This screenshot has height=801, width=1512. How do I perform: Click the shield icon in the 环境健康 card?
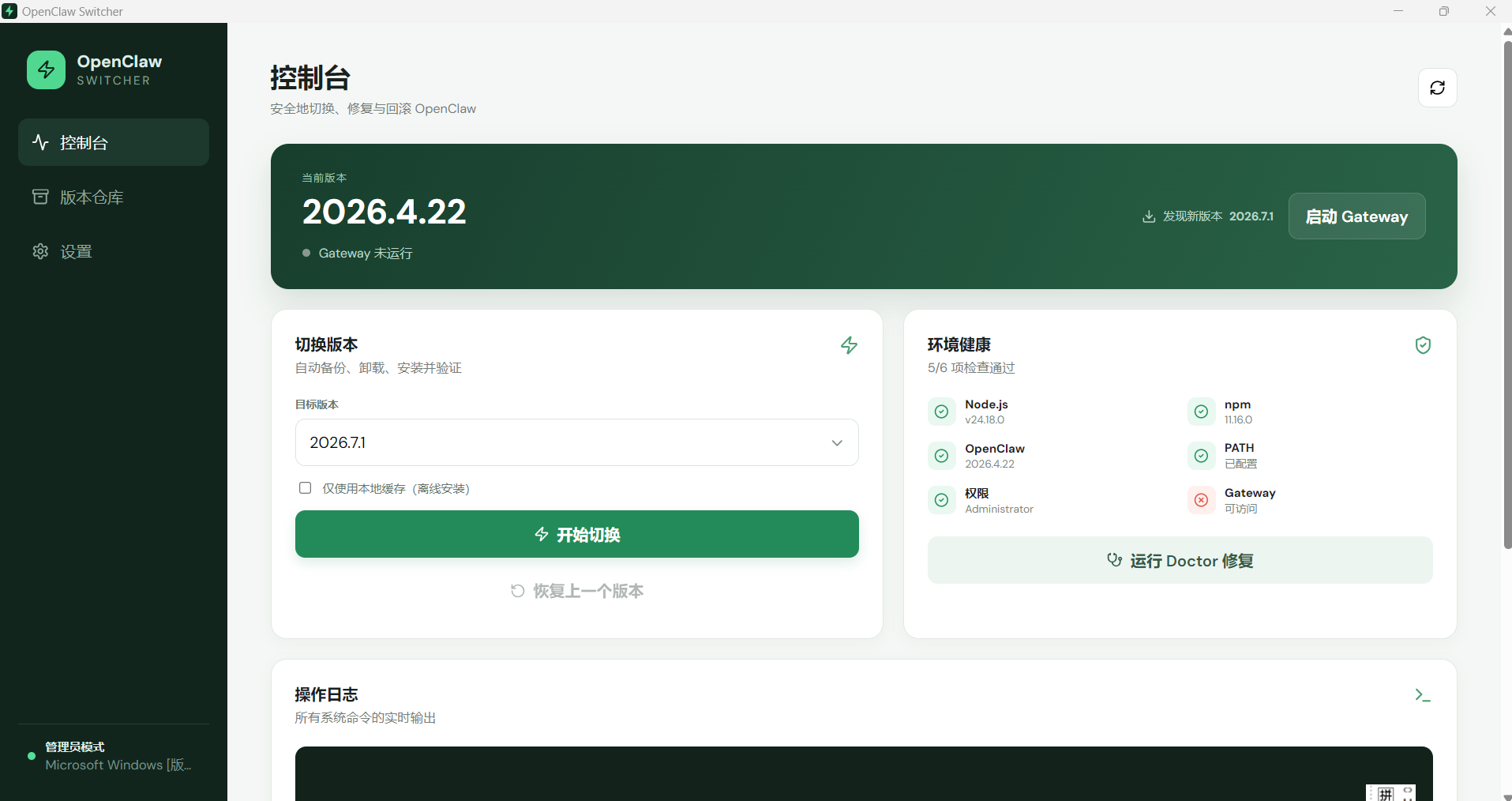pos(1423,345)
